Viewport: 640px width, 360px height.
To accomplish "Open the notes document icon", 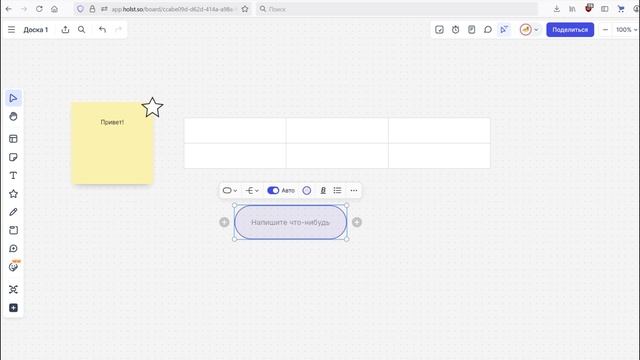I will [471, 29].
